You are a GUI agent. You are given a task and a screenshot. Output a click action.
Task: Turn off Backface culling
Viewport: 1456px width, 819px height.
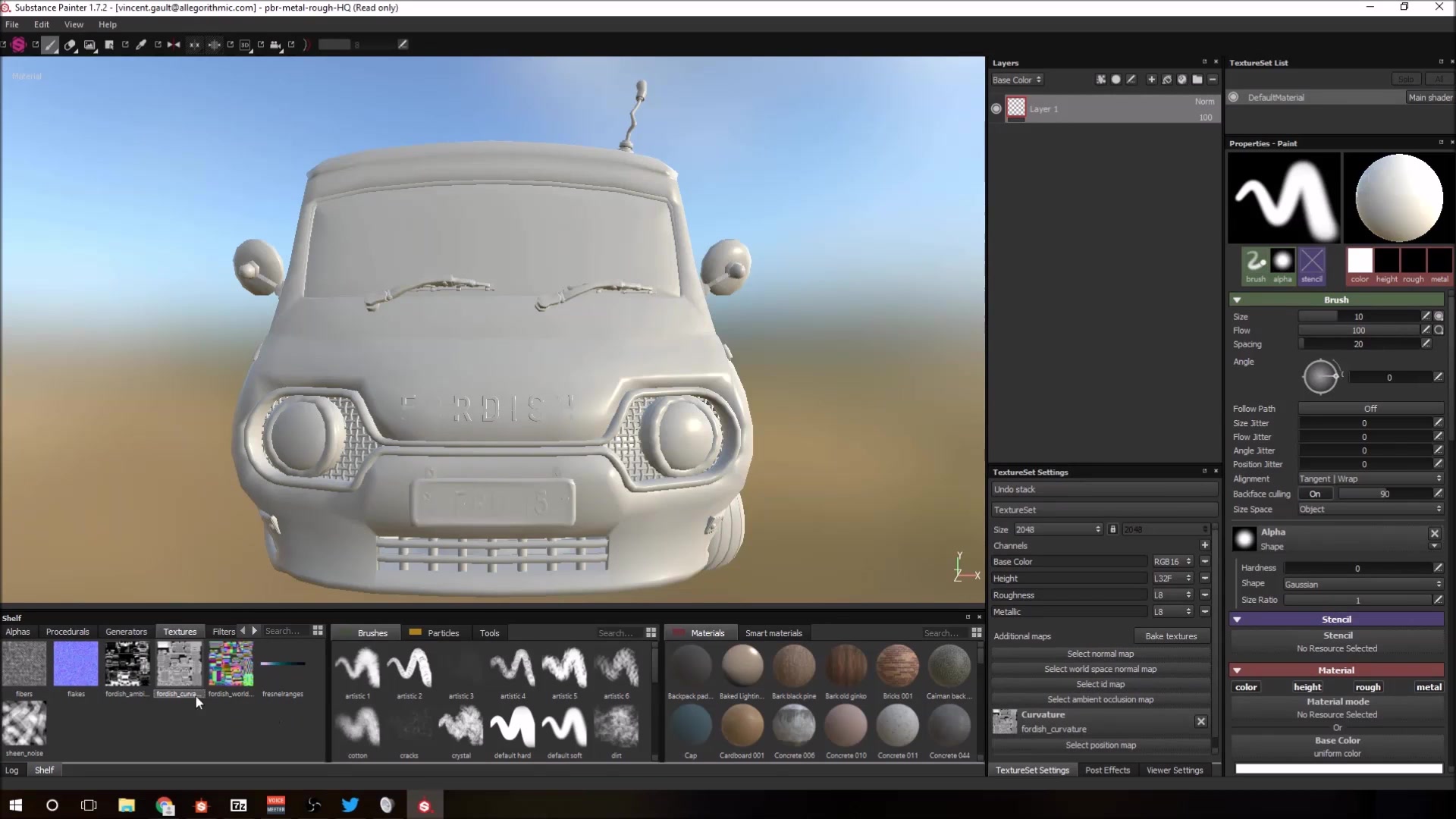click(x=1316, y=494)
